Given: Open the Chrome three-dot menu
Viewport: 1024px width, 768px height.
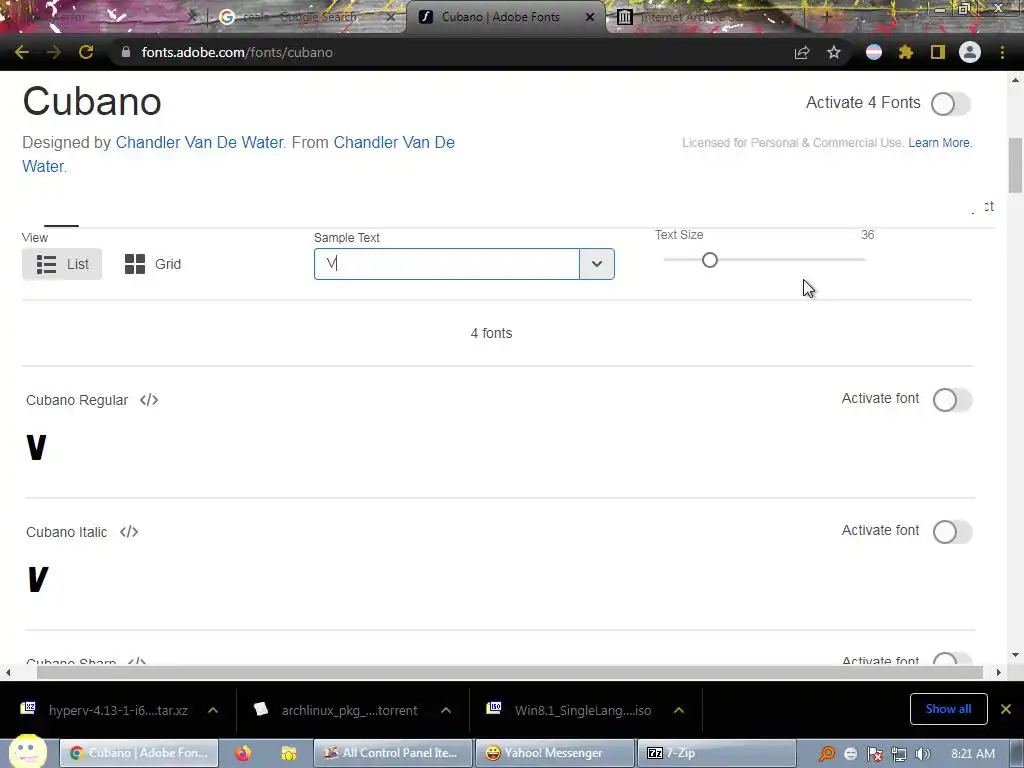Looking at the screenshot, I should pyautogui.click(x=1002, y=52).
